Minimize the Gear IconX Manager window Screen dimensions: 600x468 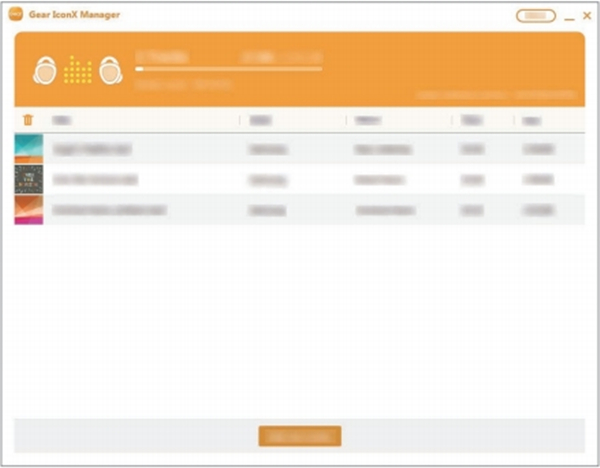click(570, 16)
